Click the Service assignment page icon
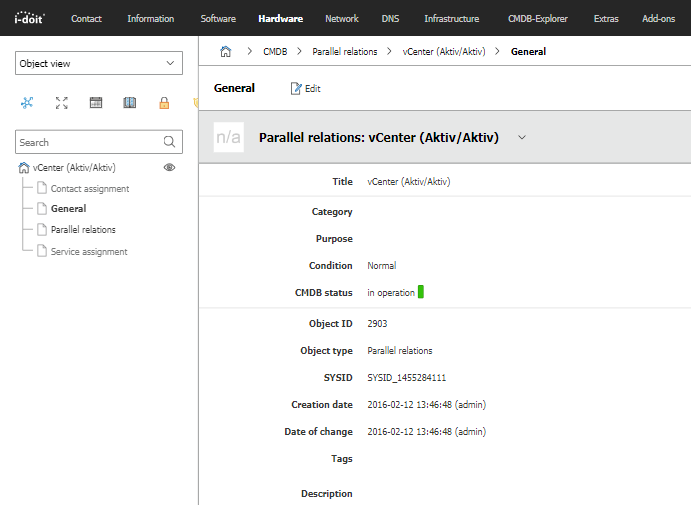691x505 pixels. (42, 251)
